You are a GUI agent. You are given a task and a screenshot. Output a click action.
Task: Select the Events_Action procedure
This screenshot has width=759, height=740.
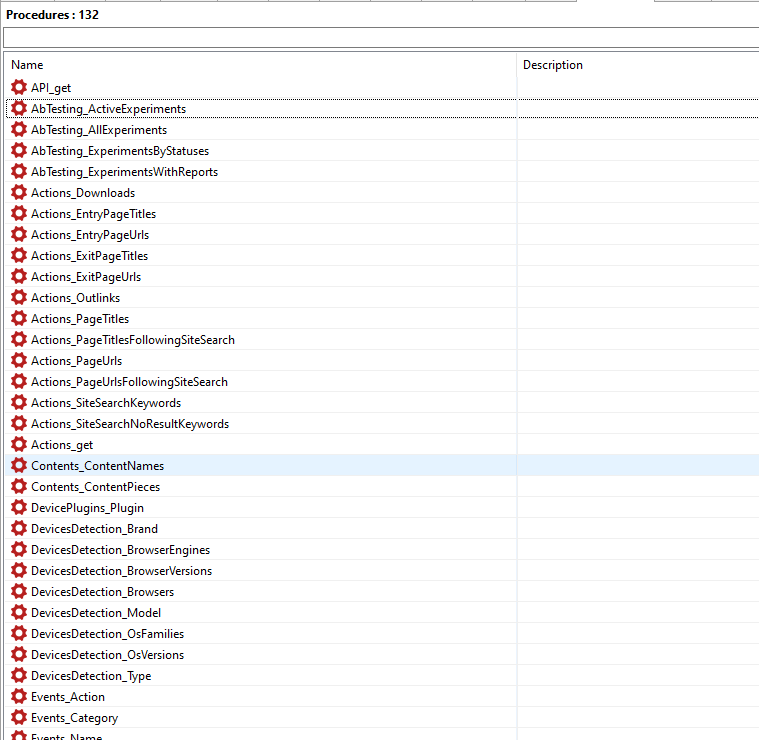pos(67,697)
